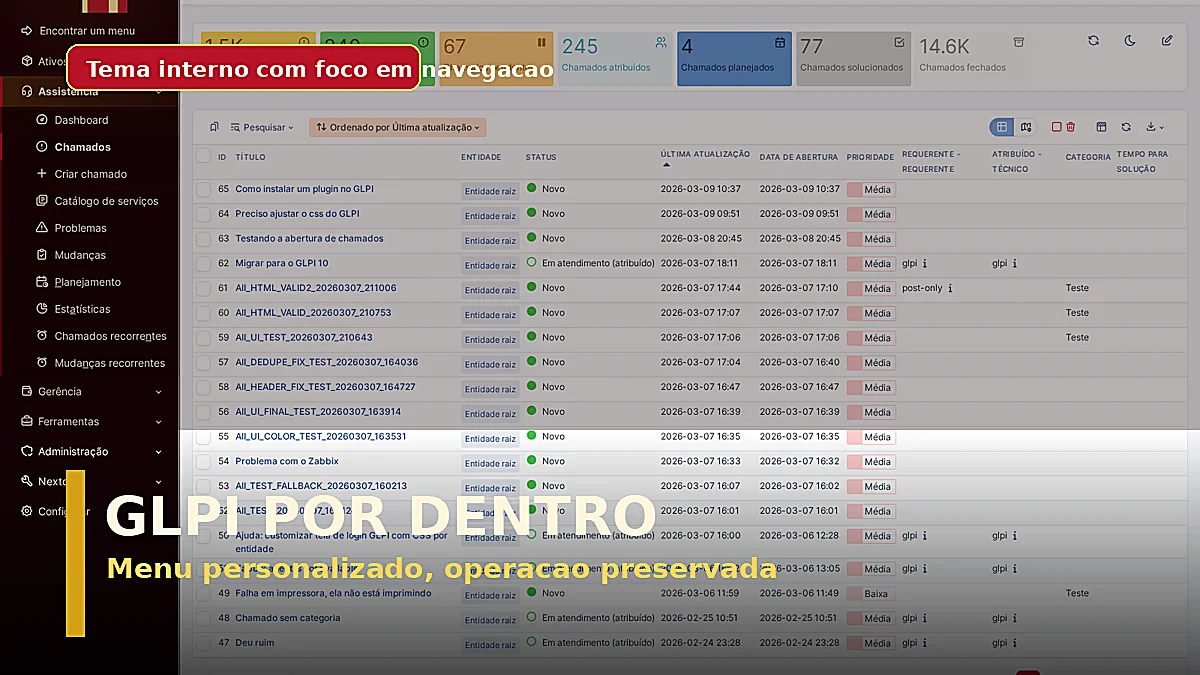Switch to map view in the list toolbar
The width and height of the screenshot is (1200, 675).
click(x=1025, y=127)
